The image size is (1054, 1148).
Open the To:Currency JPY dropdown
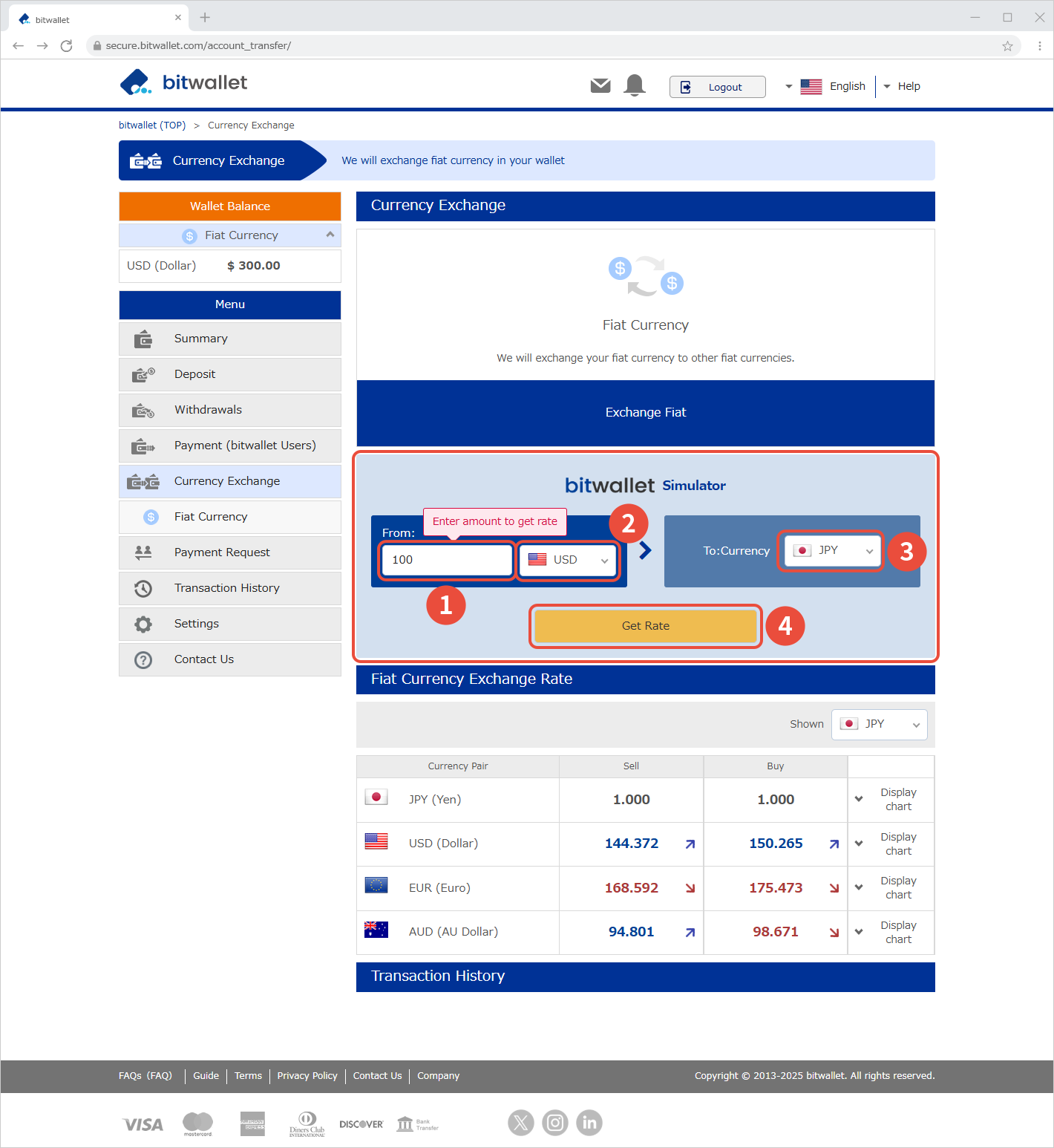pos(832,551)
